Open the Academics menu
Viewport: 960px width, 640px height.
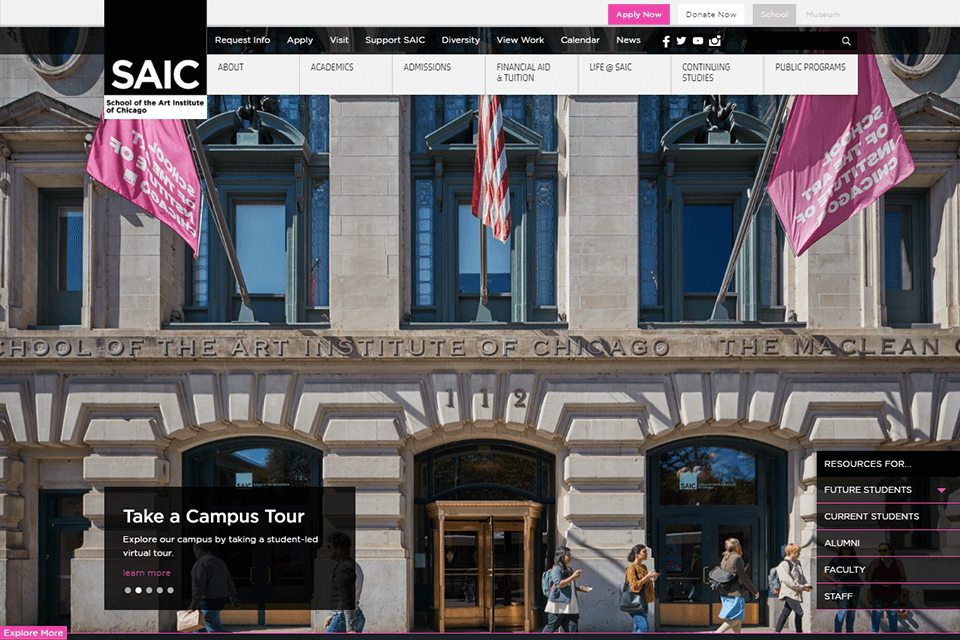click(x=346, y=74)
